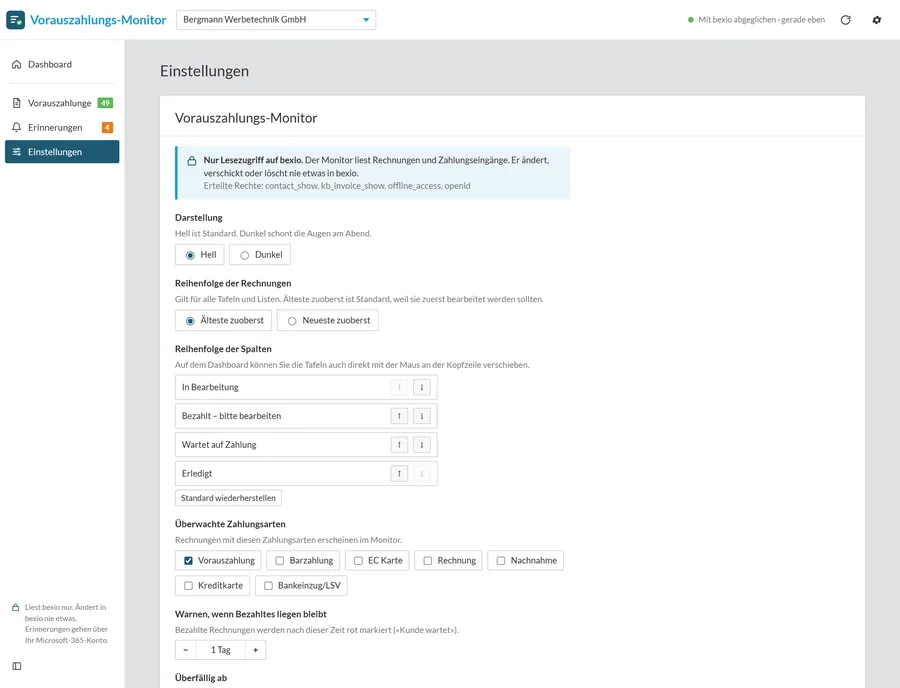Enable the Bankeinzug/LSV payment type
900x688 pixels.
pyautogui.click(x=301, y=585)
